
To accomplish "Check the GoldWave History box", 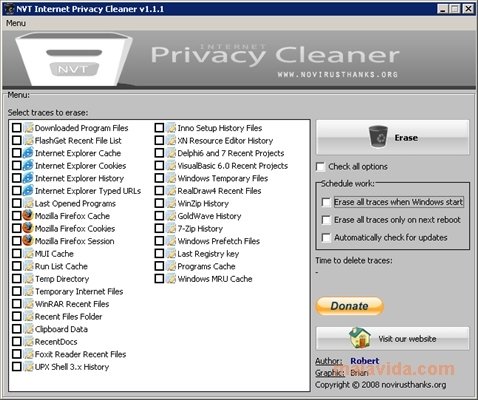I will (159, 216).
